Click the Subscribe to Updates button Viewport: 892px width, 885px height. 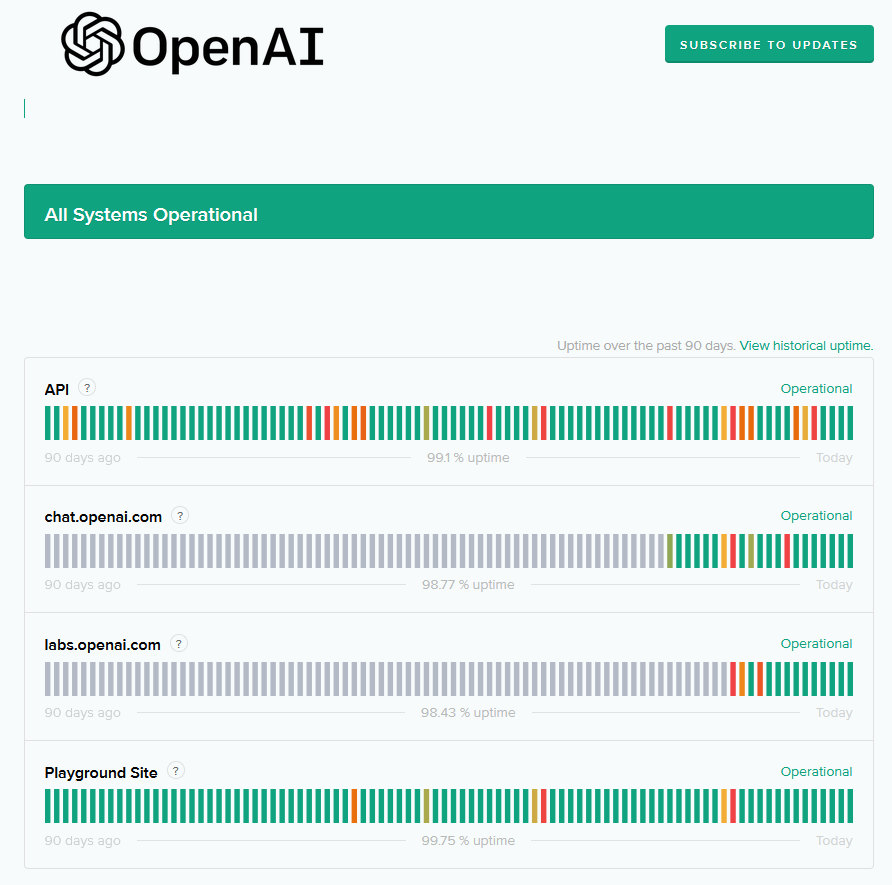point(768,45)
